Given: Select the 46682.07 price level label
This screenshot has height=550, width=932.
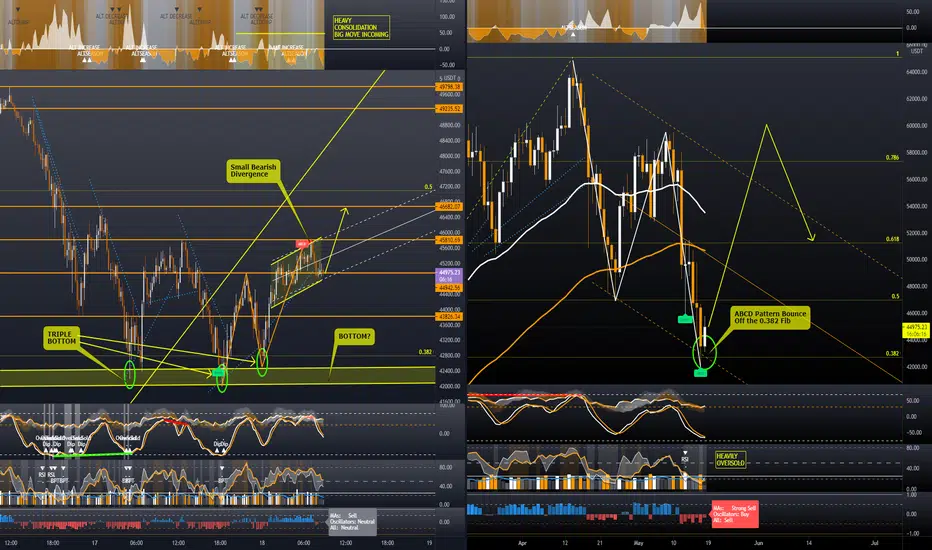Looking at the screenshot, I should (449, 206).
